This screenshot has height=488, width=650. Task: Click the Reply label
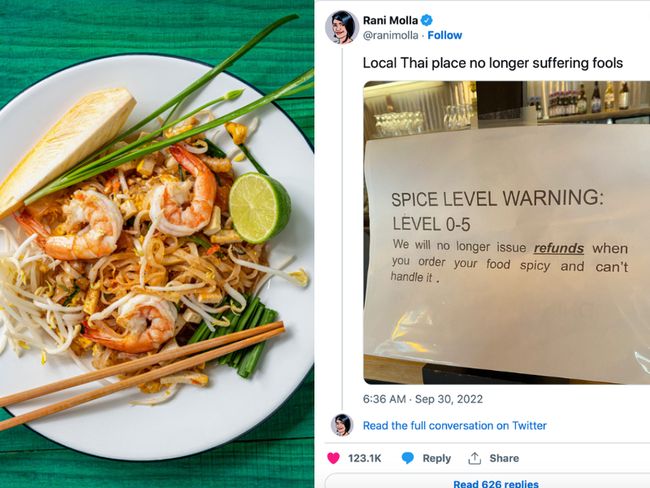click(x=437, y=458)
